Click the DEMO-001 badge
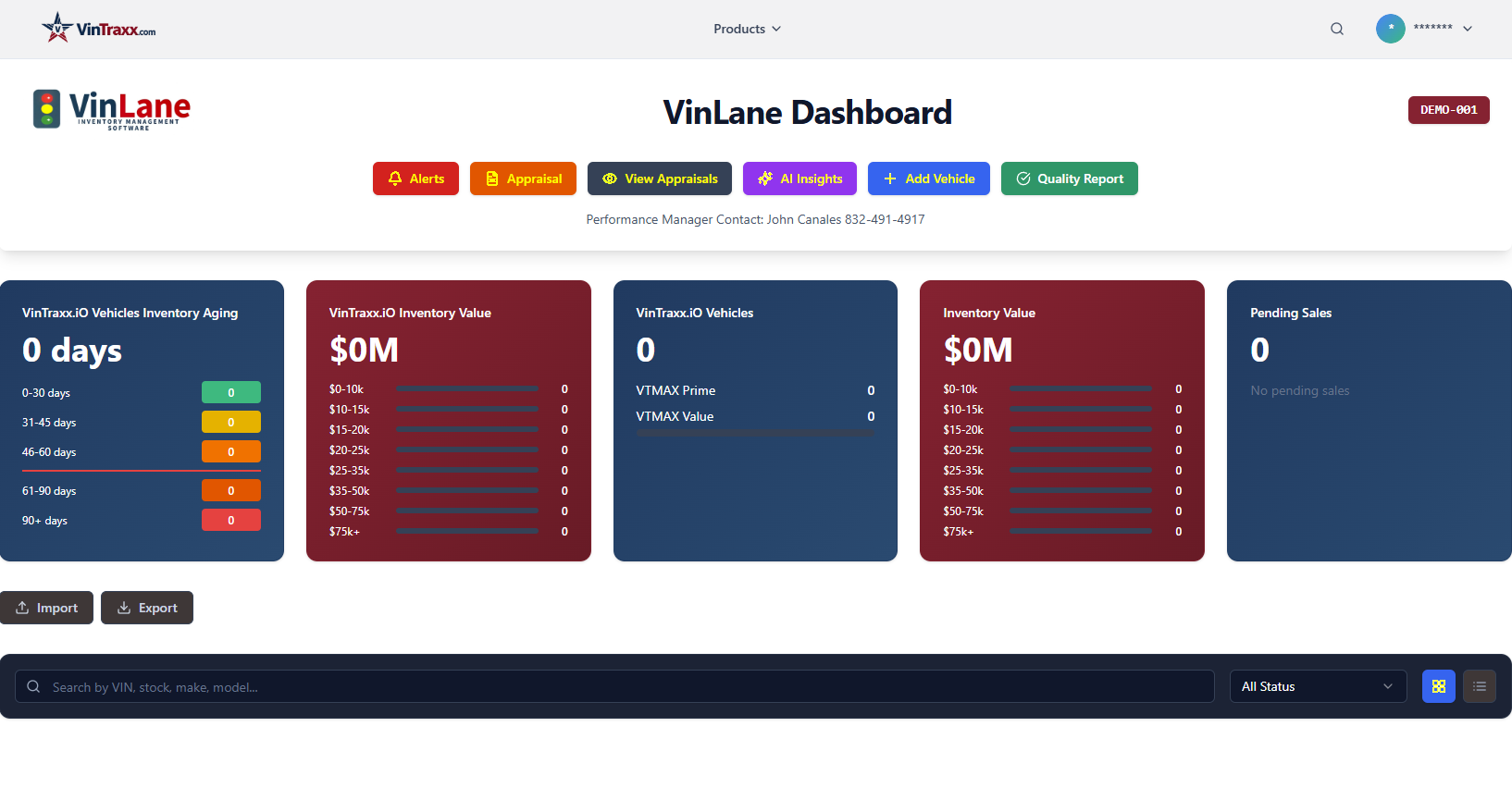Image resolution: width=1512 pixels, height=788 pixels. 1448,110
